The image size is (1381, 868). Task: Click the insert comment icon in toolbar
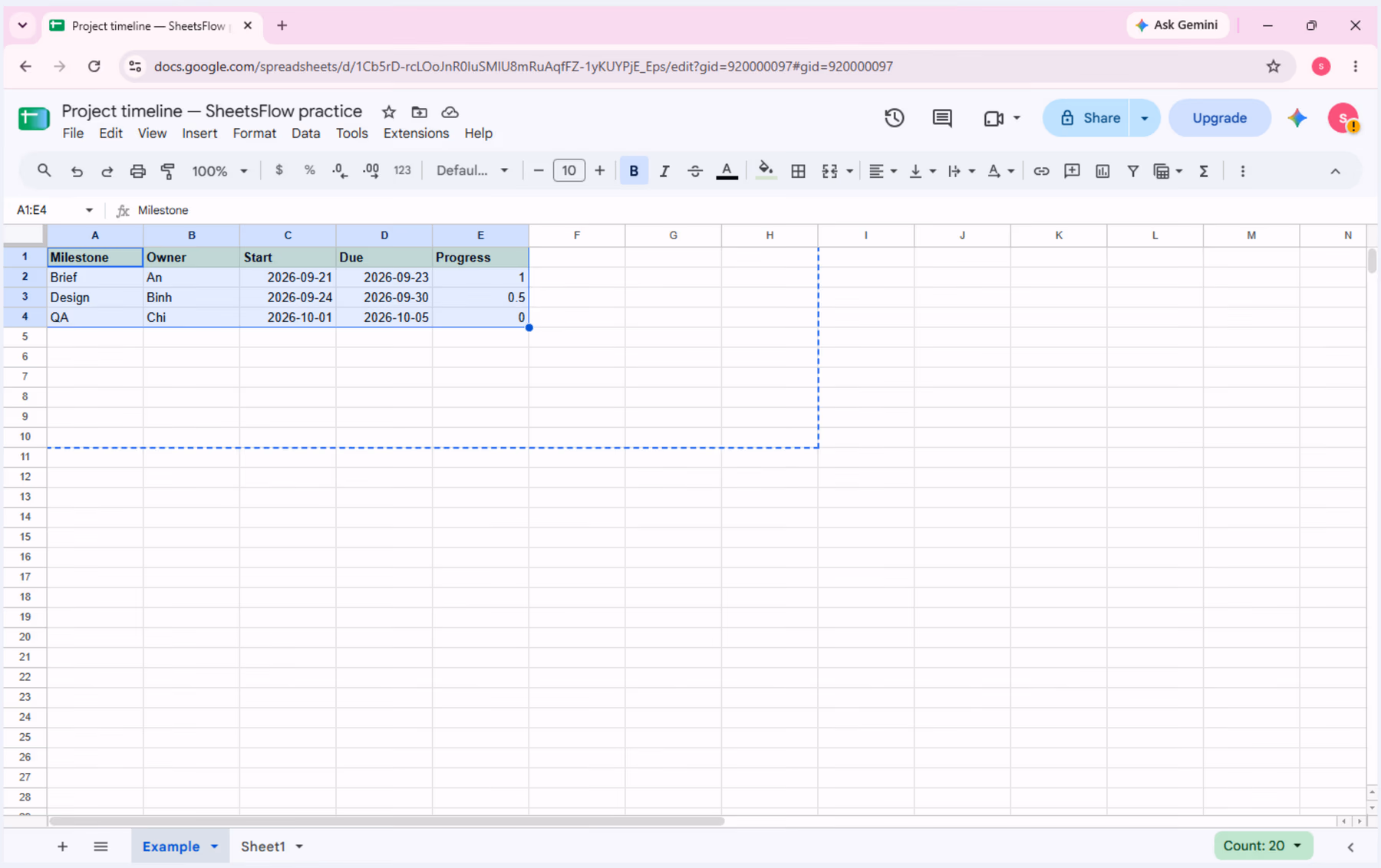1072,171
